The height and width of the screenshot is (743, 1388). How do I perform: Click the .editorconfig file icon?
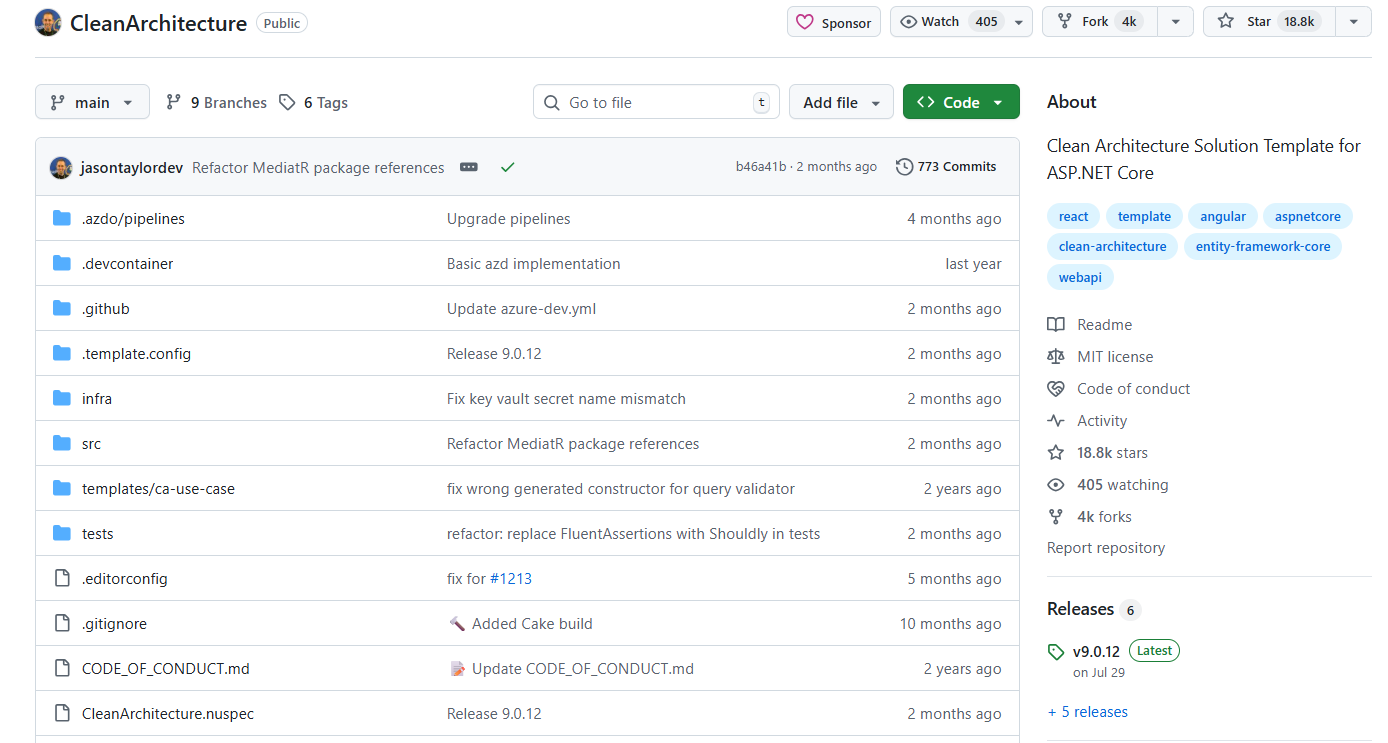(x=62, y=578)
